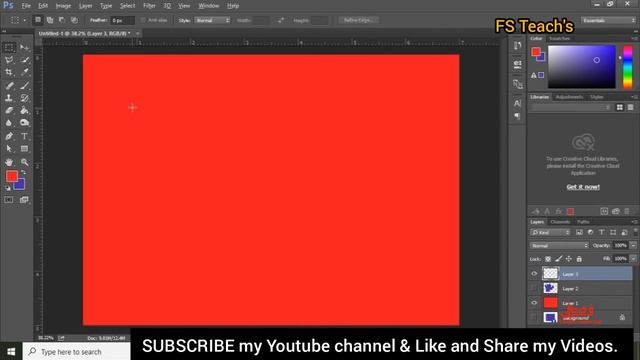Toggle lock all padlock icon

click(579, 259)
